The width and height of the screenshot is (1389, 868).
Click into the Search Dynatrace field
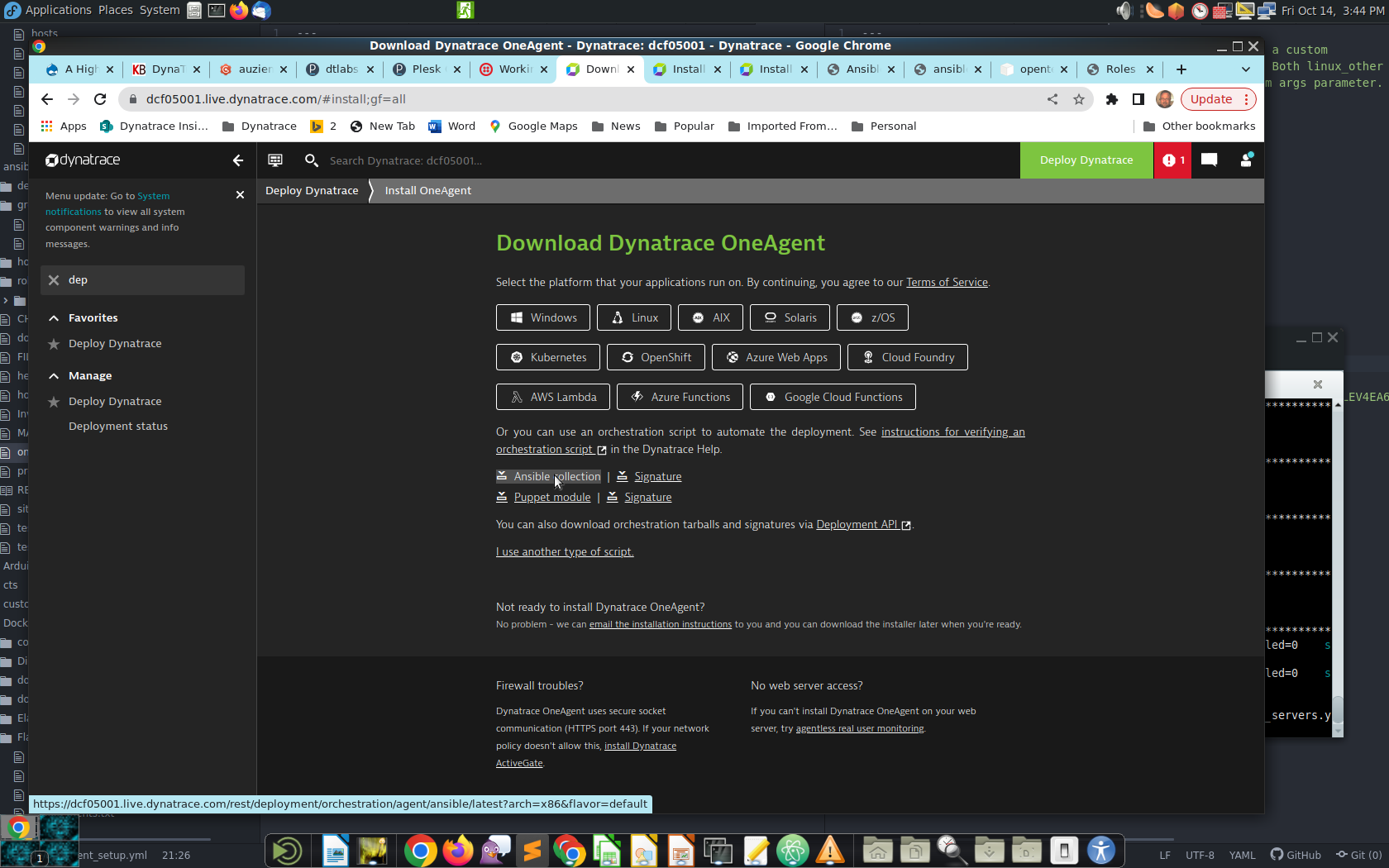[661, 160]
